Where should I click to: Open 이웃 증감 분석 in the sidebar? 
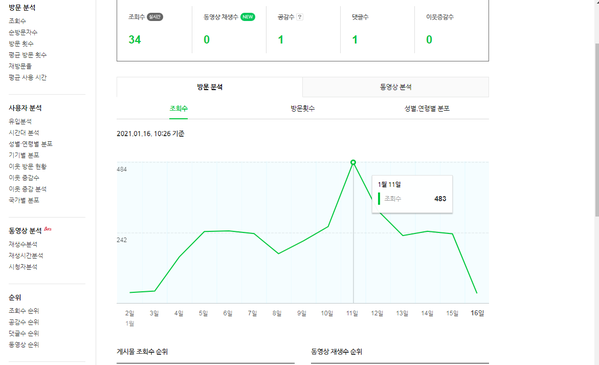28,189
